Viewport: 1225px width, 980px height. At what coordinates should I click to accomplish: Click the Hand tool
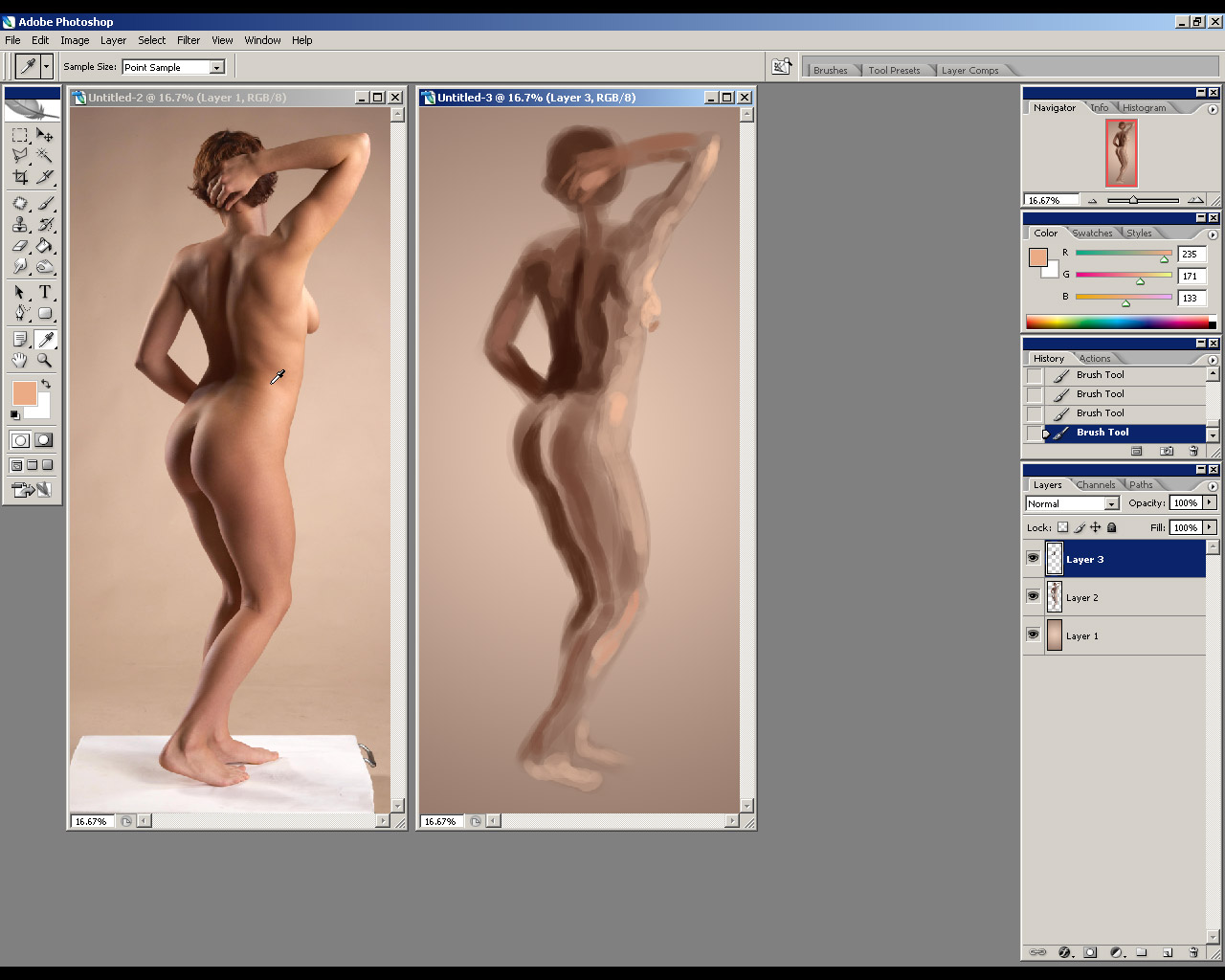point(20,361)
